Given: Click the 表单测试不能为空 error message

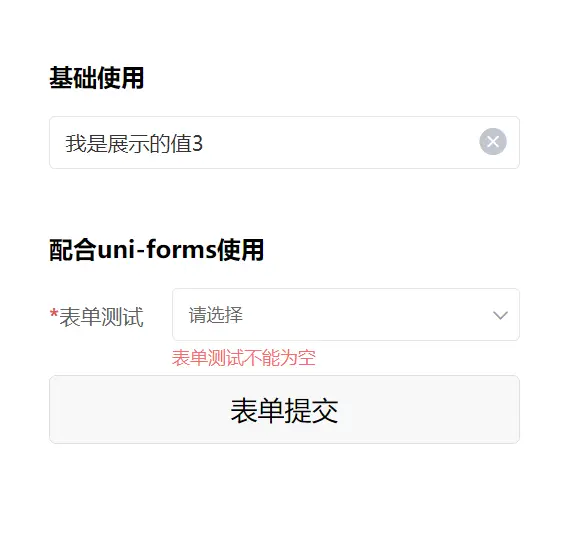Looking at the screenshot, I should click(x=243, y=358).
